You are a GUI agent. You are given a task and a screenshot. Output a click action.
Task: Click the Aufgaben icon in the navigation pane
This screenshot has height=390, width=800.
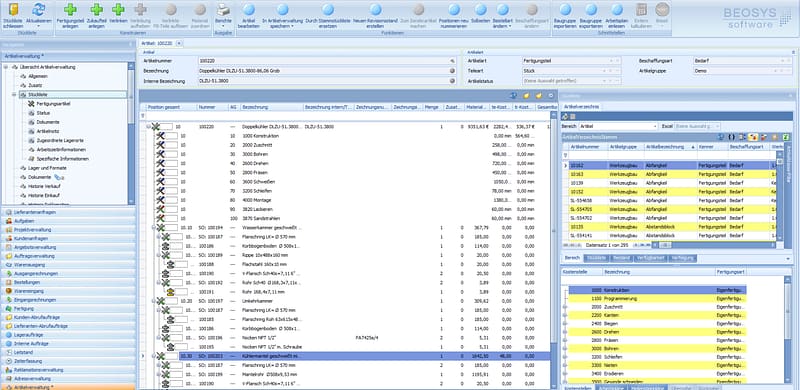coord(9,221)
